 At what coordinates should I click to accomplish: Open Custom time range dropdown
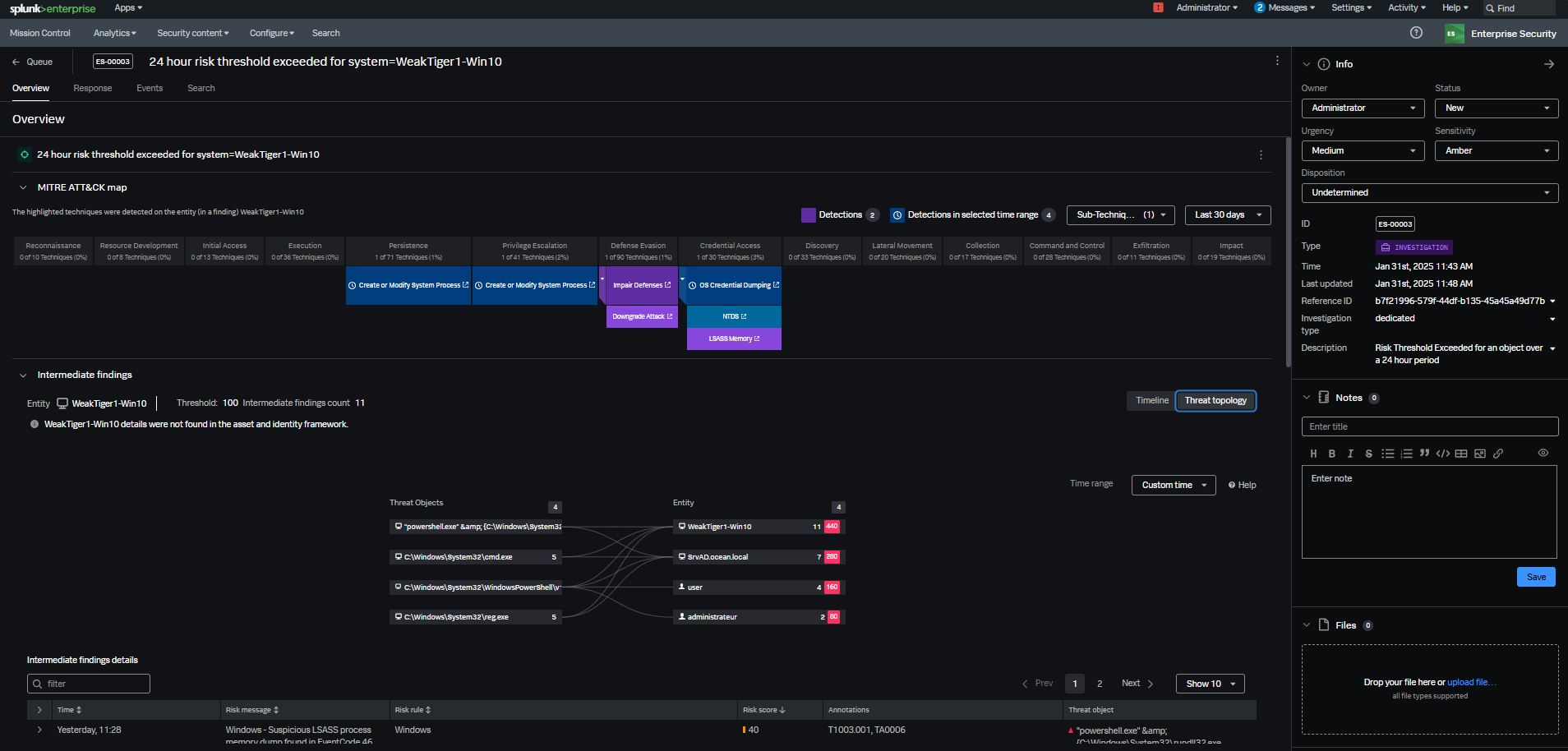[1174, 486]
